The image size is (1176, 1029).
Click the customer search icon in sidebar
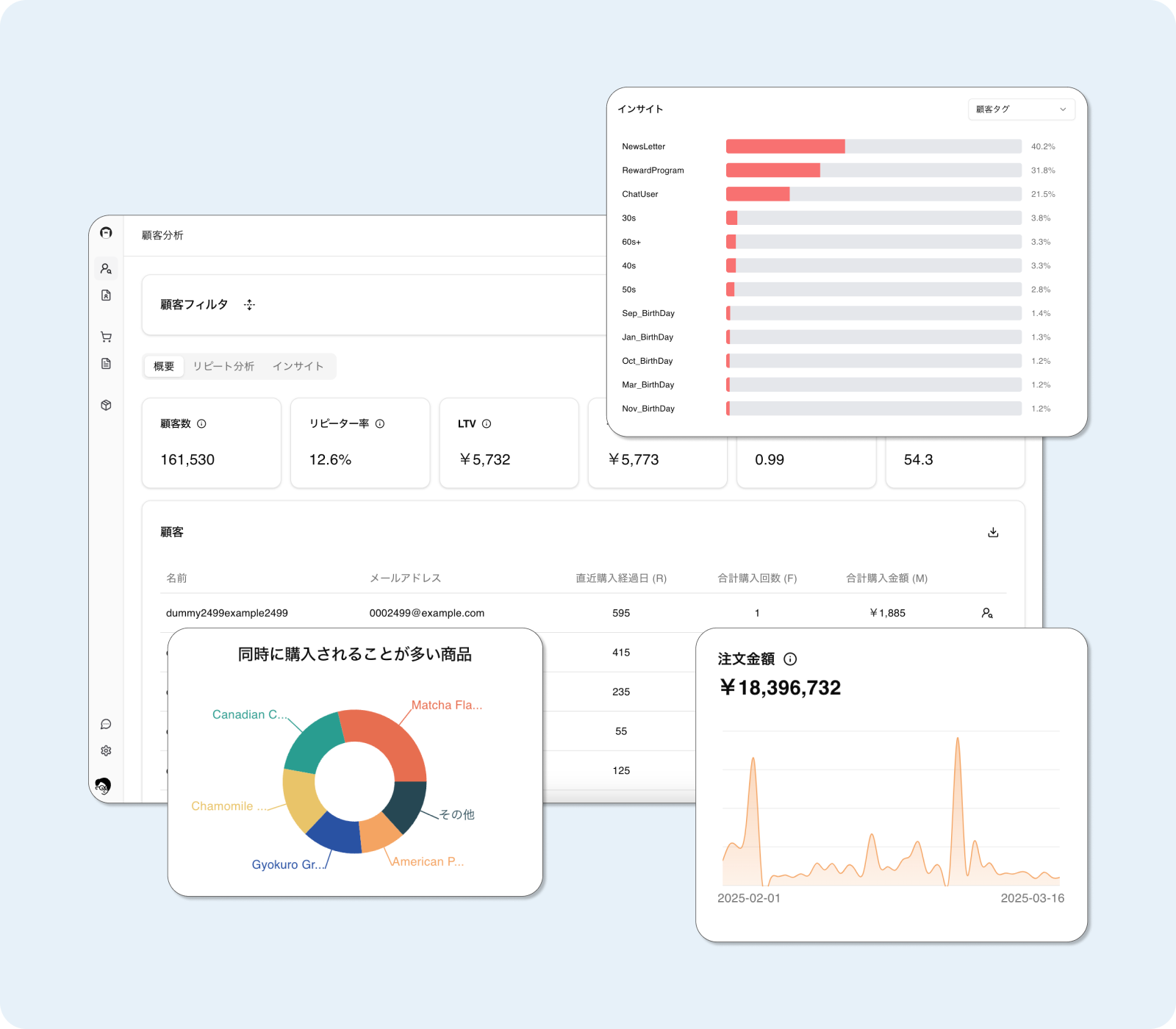[x=106, y=268]
